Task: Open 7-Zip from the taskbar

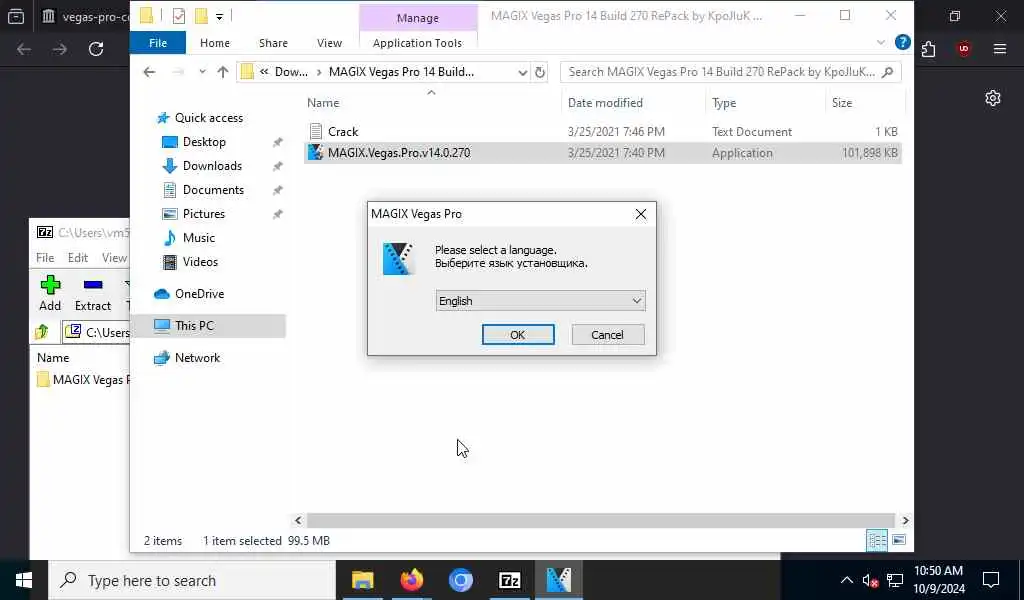Action: click(x=509, y=580)
